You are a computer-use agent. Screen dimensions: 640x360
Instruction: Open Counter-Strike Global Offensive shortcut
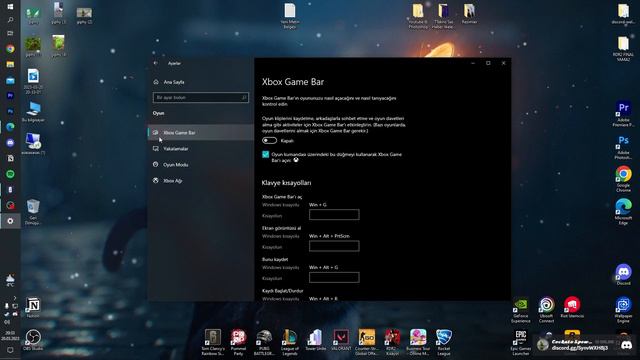[x=367, y=342]
